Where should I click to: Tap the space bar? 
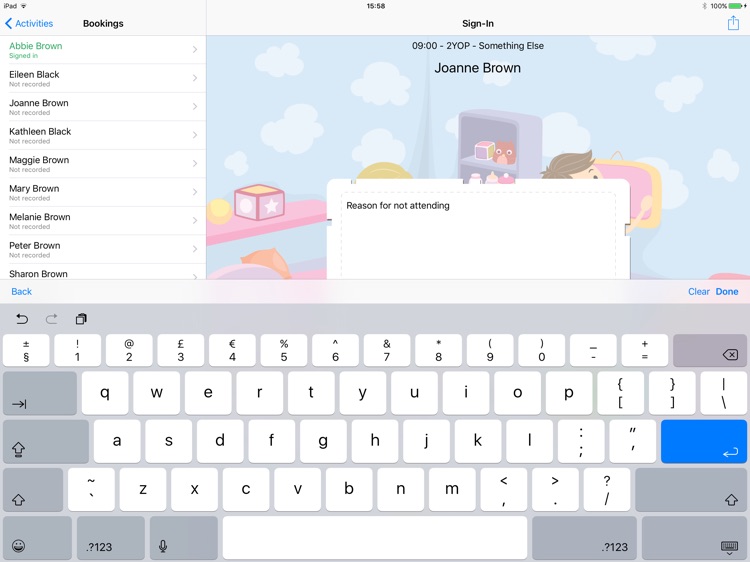tap(375, 538)
